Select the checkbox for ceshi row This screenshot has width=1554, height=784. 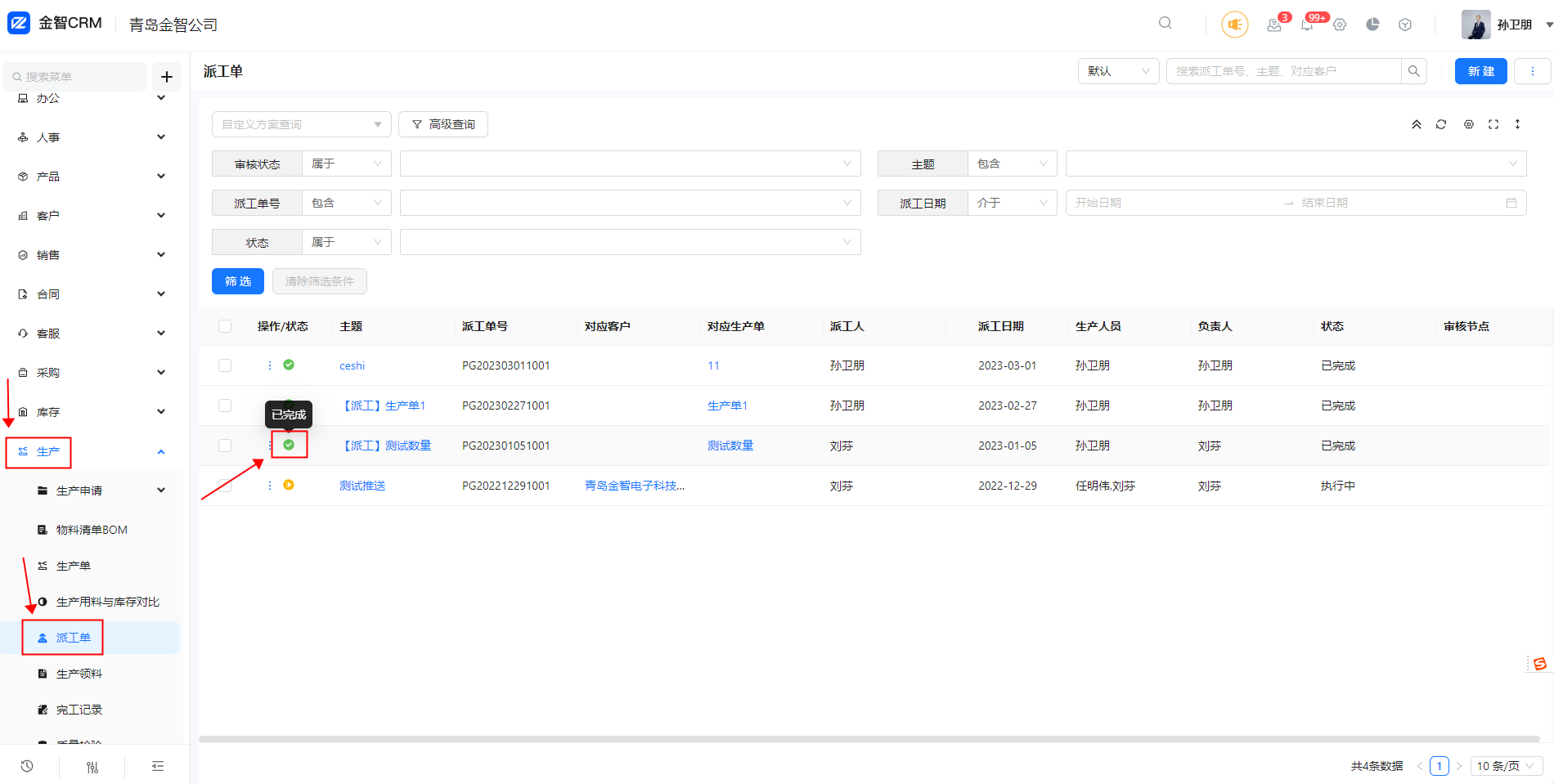pos(225,365)
